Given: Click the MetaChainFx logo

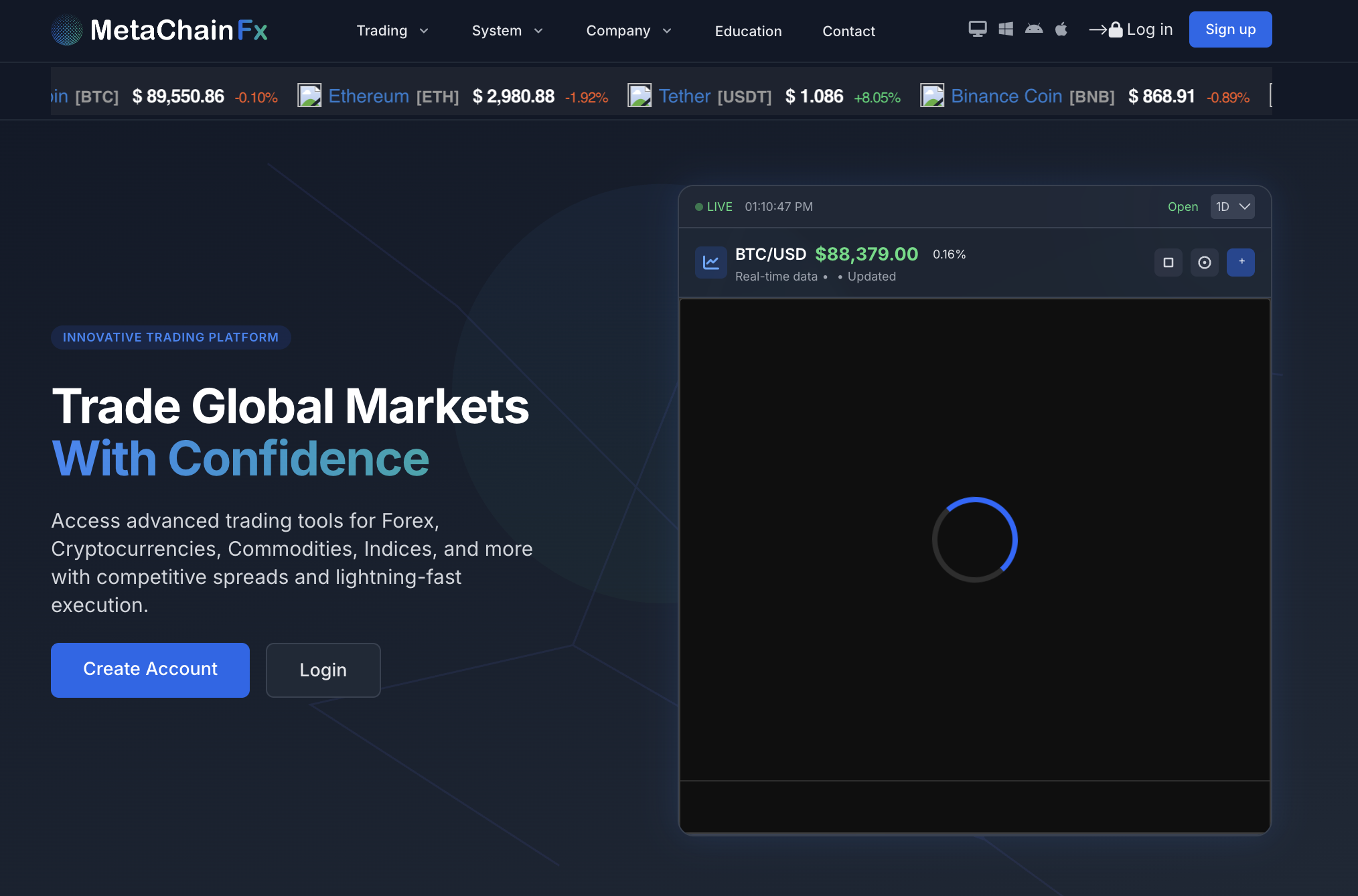Looking at the screenshot, I should 159,30.
